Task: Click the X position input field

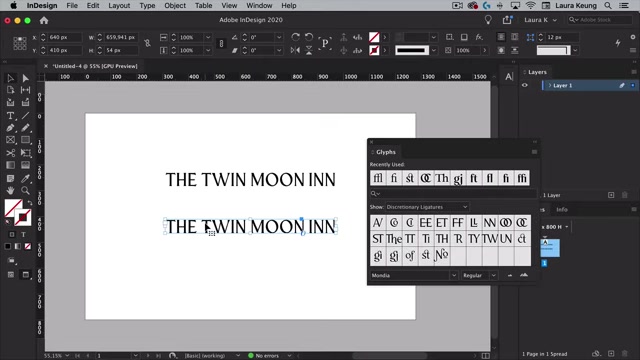Action: pos(64,37)
